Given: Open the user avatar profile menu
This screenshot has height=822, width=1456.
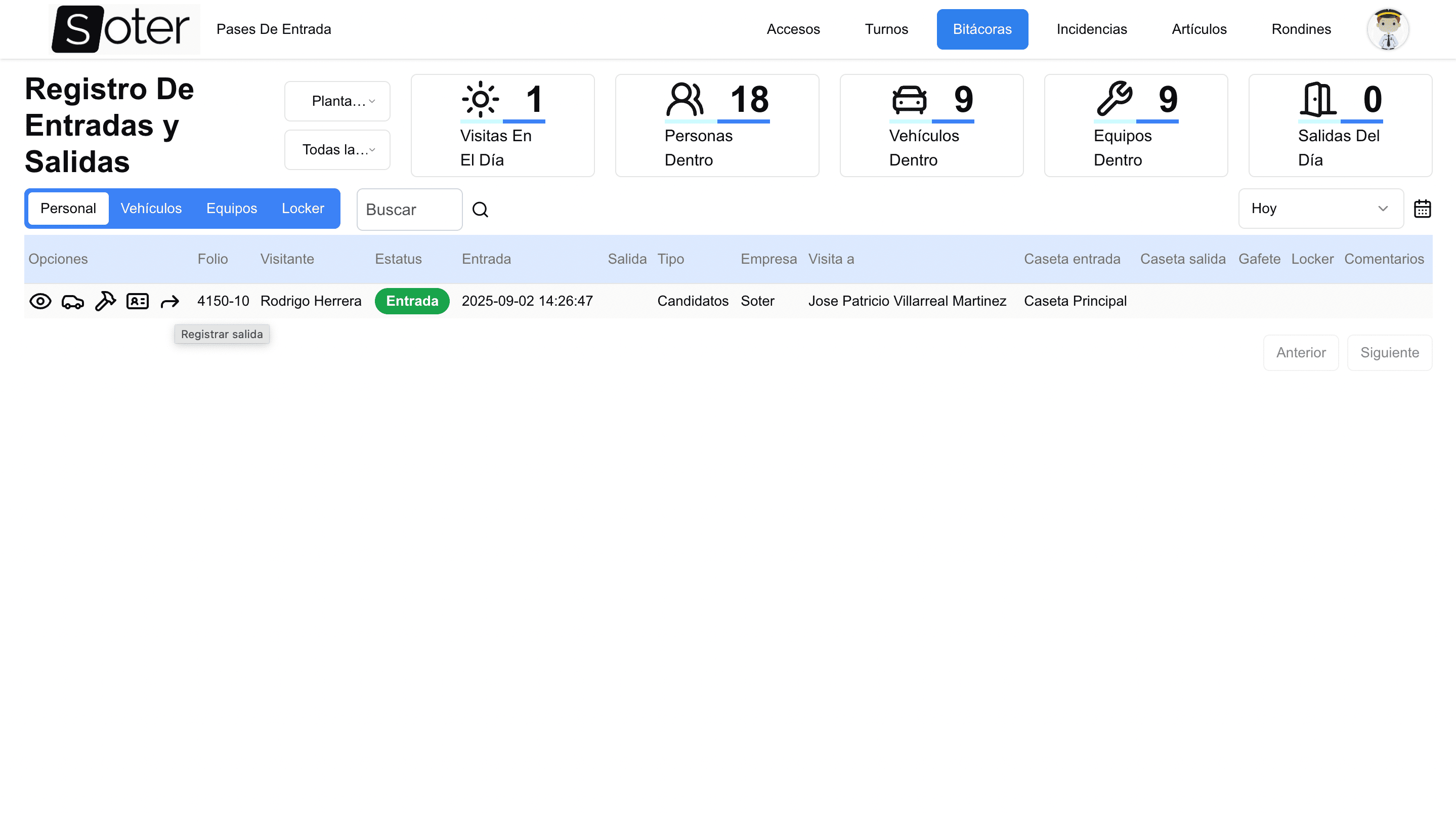Looking at the screenshot, I should pos(1388,29).
